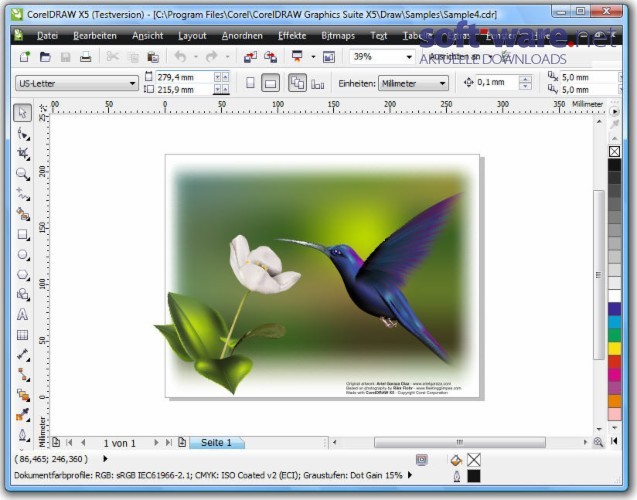The height and width of the screenshot is (500, 637).
Task: Select the Rectangle tool
Action: tap(23, 234)
